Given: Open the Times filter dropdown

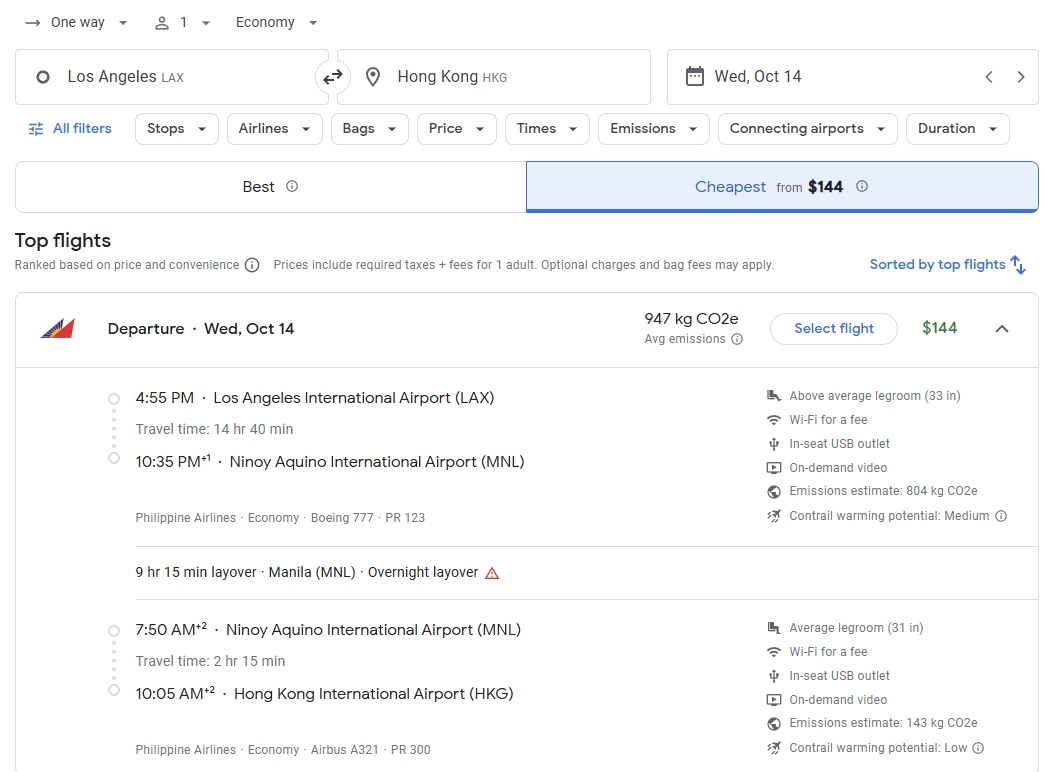Looking at the screenshot, I should tap(547, 129).
